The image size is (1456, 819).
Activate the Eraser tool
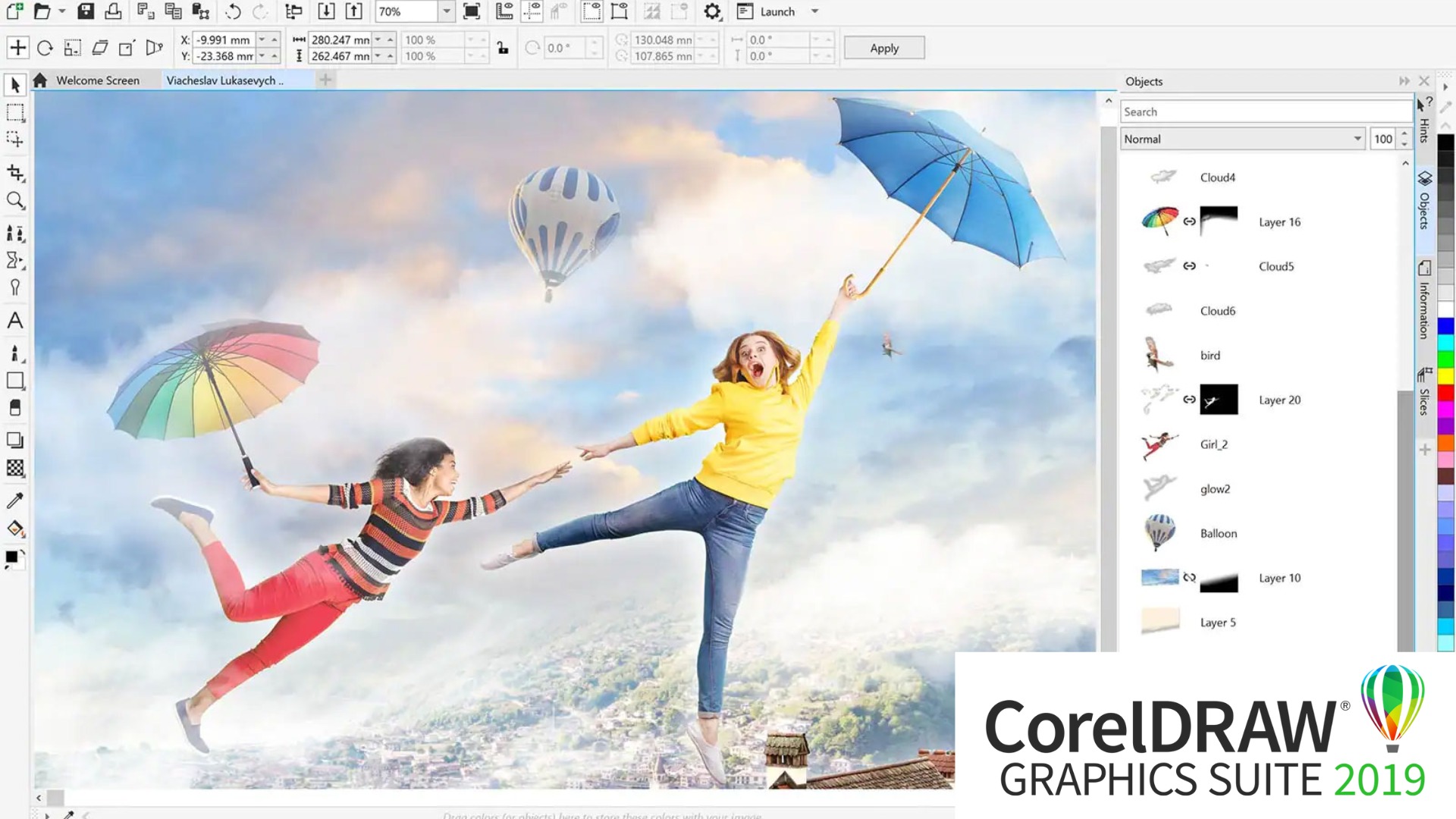(x=15, y=407)
